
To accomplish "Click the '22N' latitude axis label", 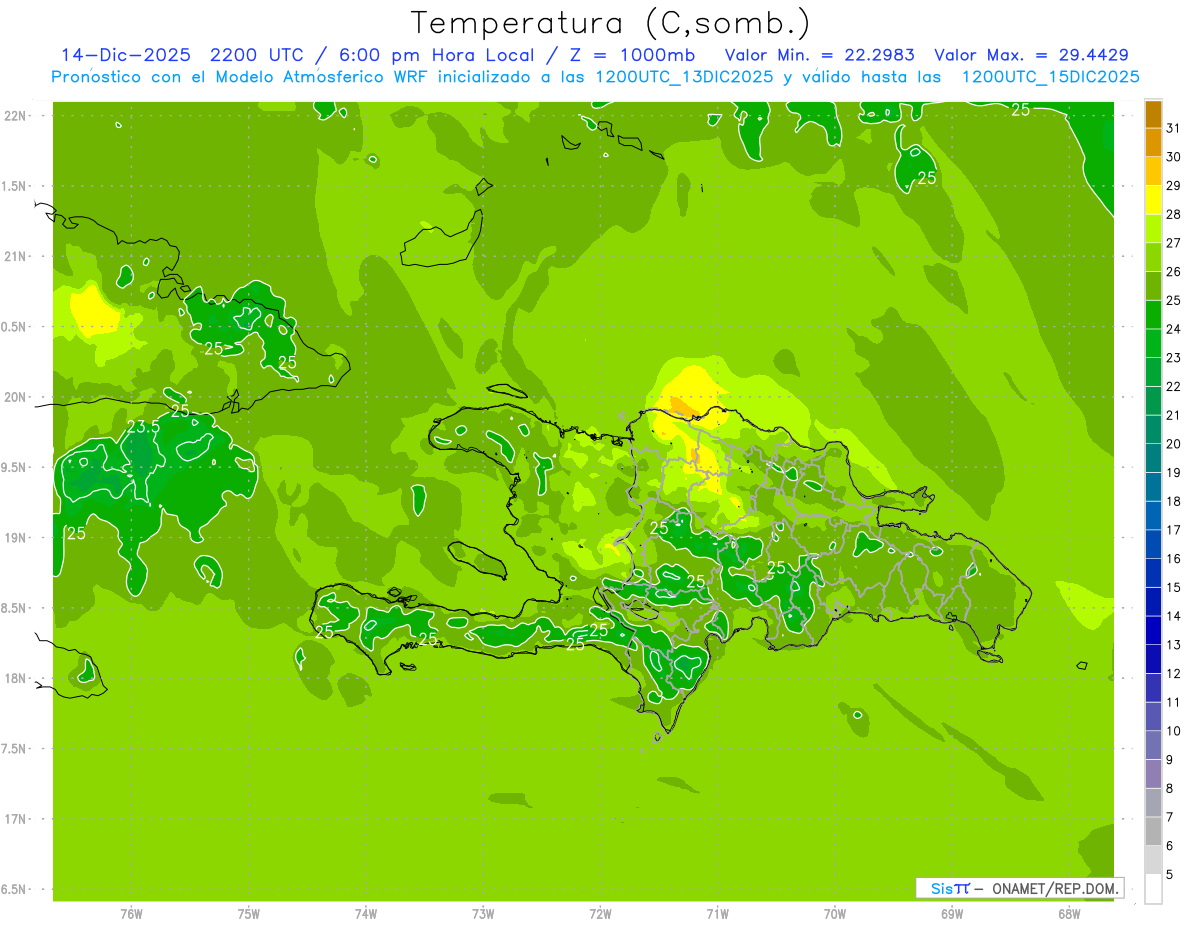I will 14,116.
